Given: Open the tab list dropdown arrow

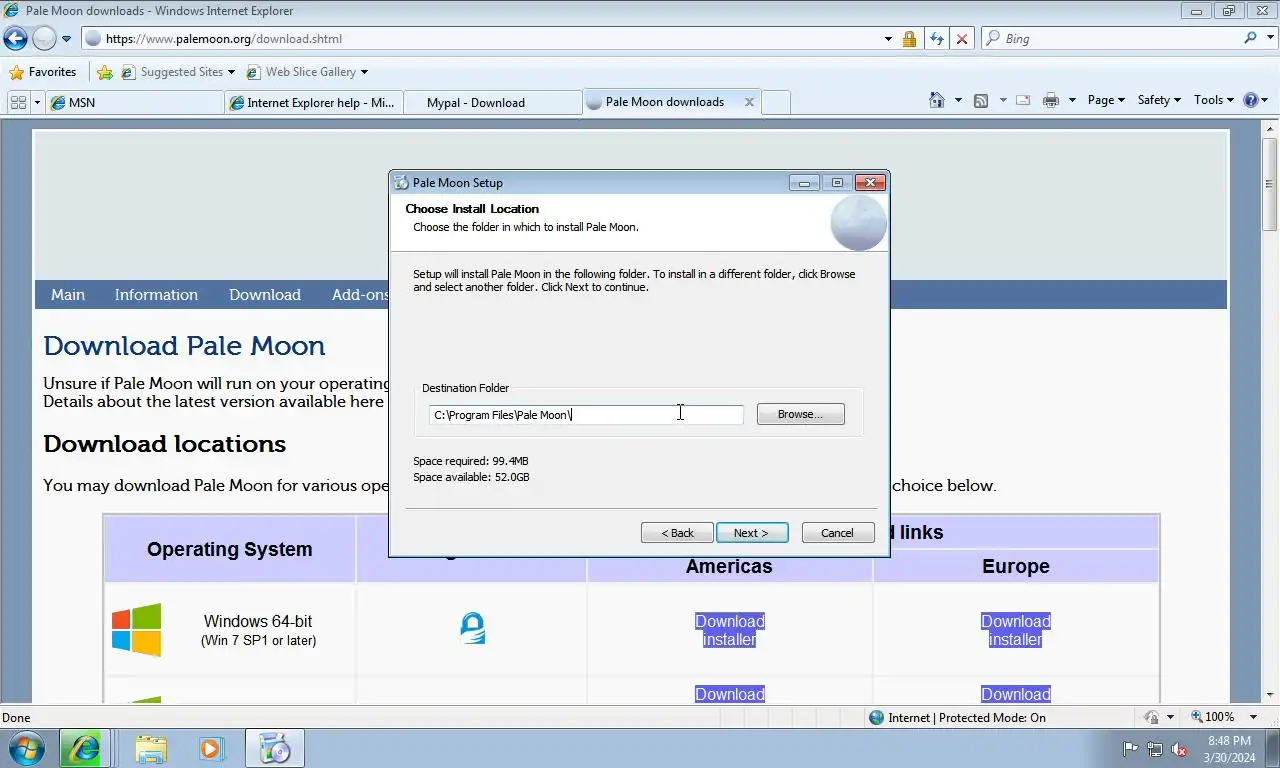Looking at the screenshot, I should pos(38,102).
